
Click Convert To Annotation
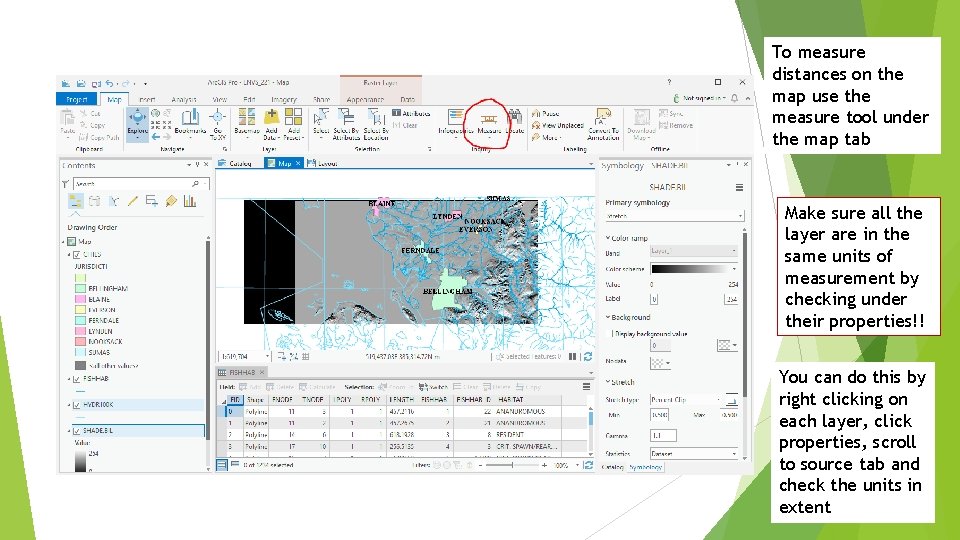(x=603, y=124)
